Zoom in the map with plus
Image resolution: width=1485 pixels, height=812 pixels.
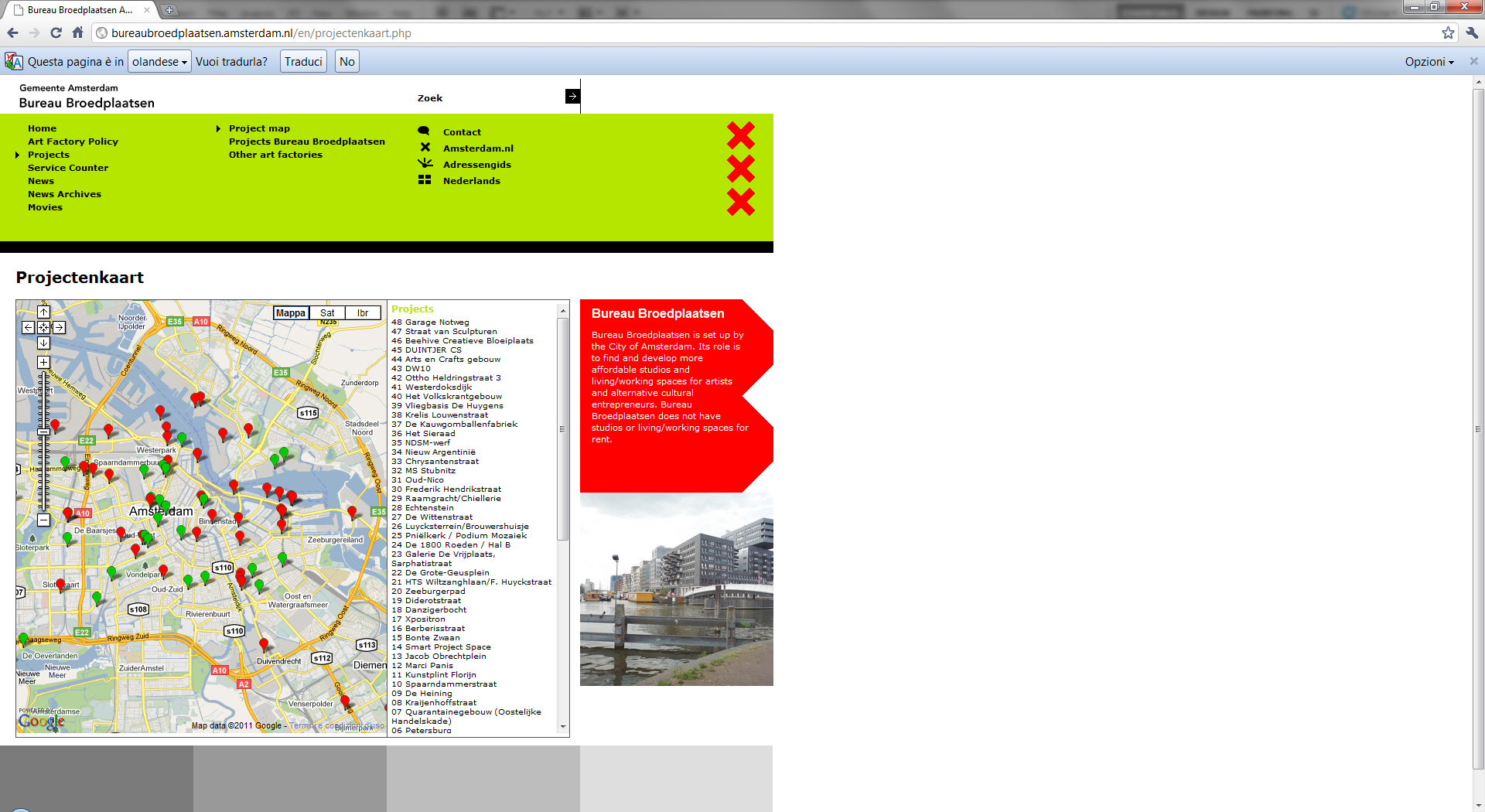click(x=43, y=363)
